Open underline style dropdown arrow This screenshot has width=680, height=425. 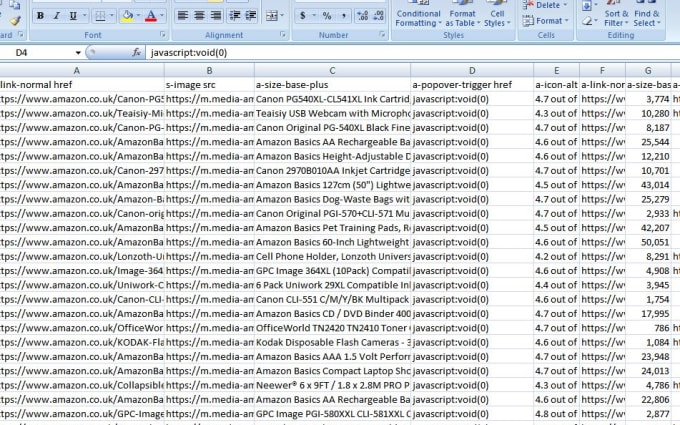[x=85, y=16]
